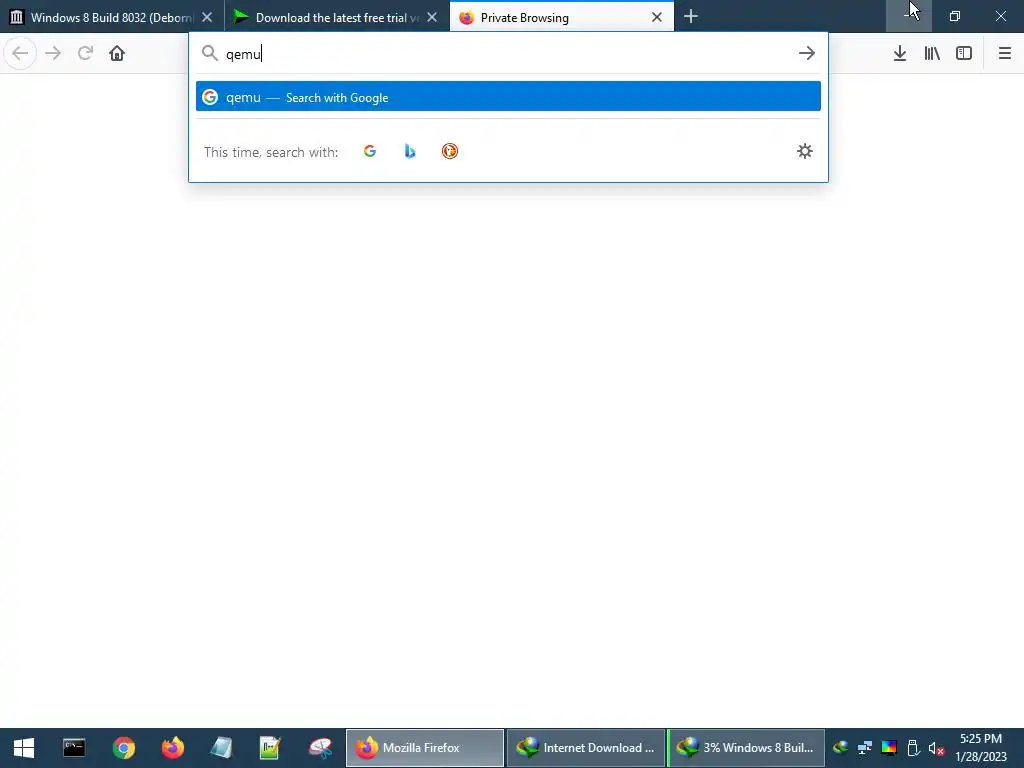The image size is (1024, 768).
Task: Open the clock showing 5:25 PM
Action: [x=981, y=748]
